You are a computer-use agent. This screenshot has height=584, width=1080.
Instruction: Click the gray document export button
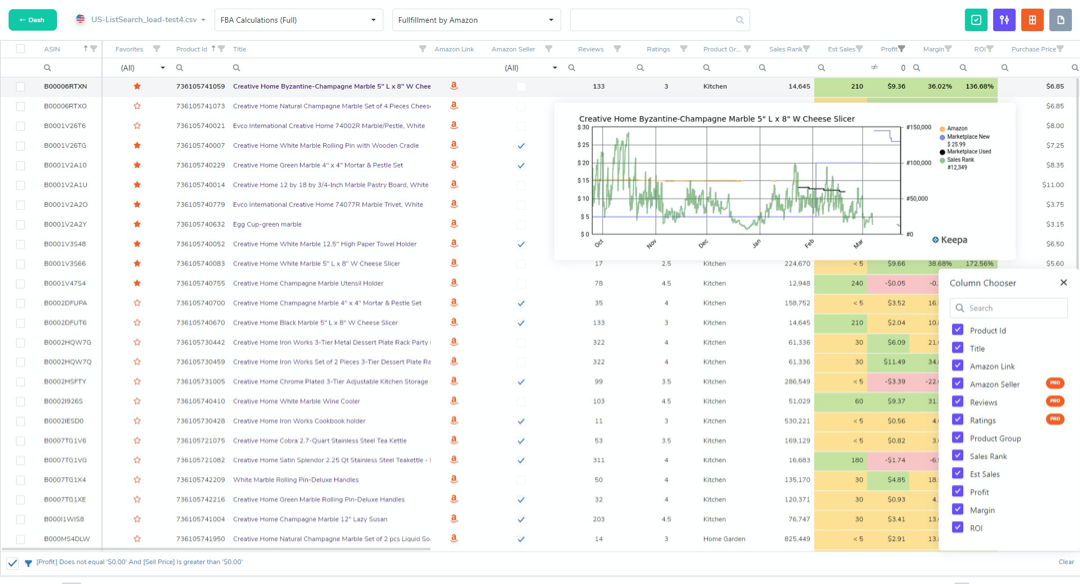1060,20
